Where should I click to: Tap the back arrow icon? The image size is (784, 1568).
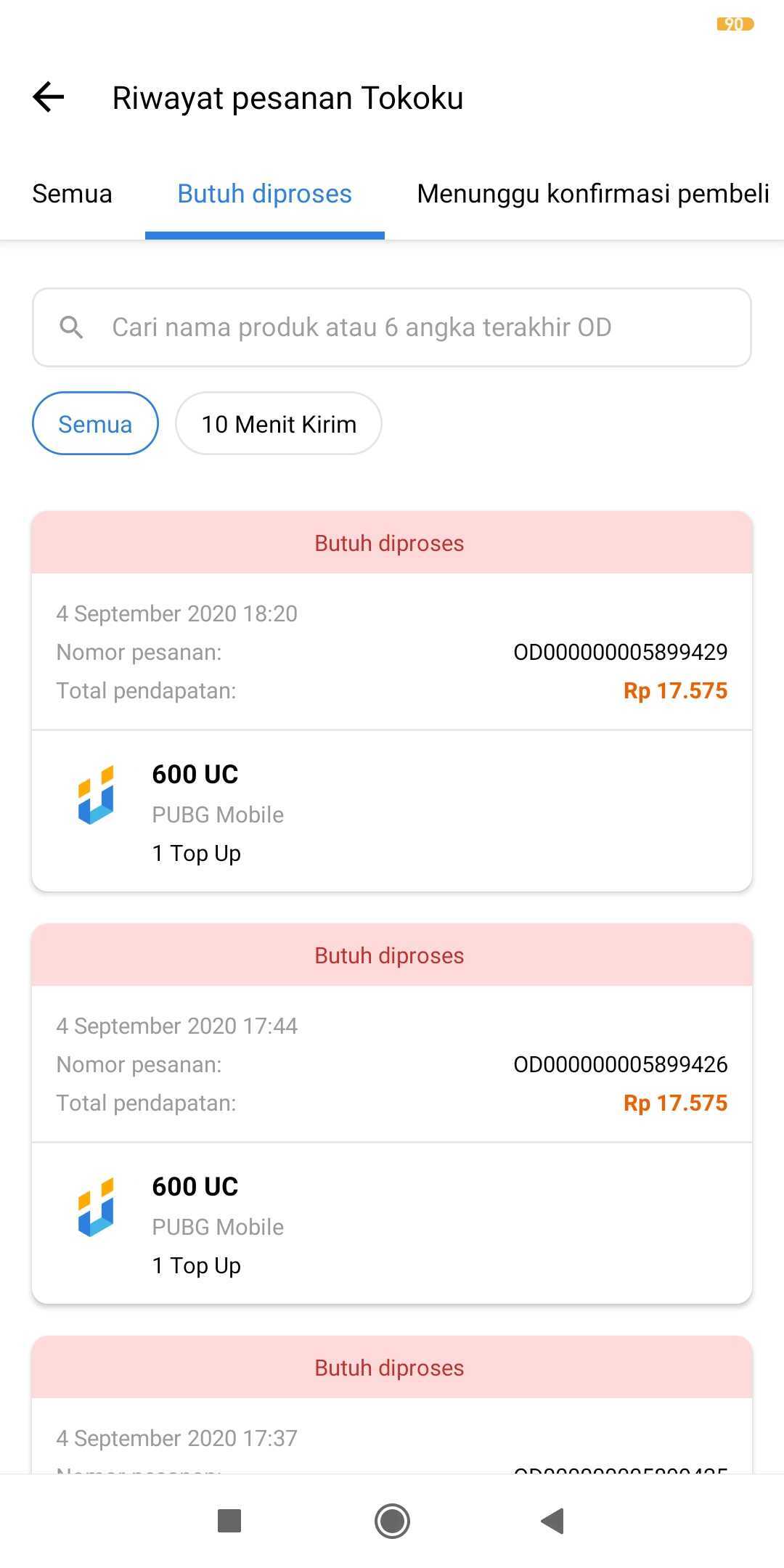point(49,97)
